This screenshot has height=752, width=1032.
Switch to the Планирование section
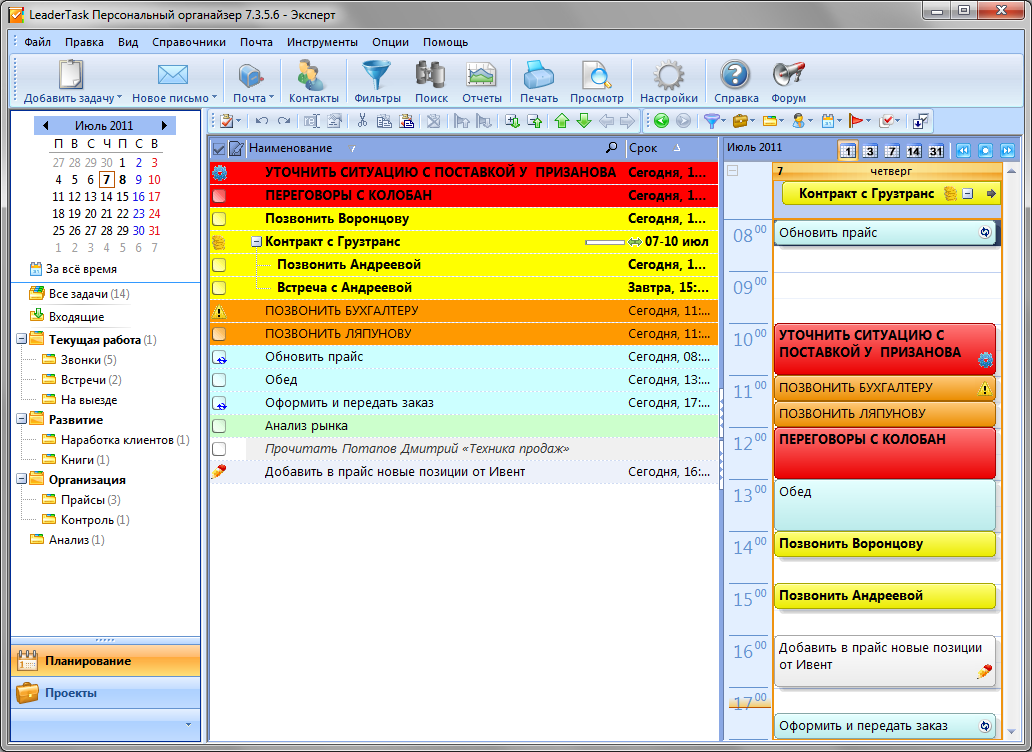coord(105,661)
